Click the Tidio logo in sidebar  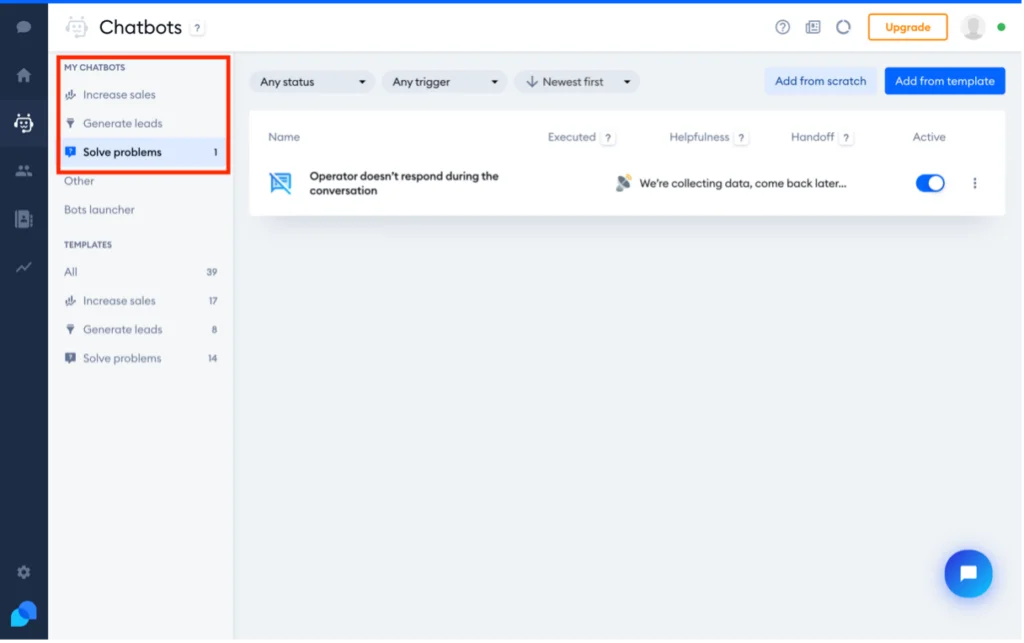pyautogui.click(x=24, y=614)
